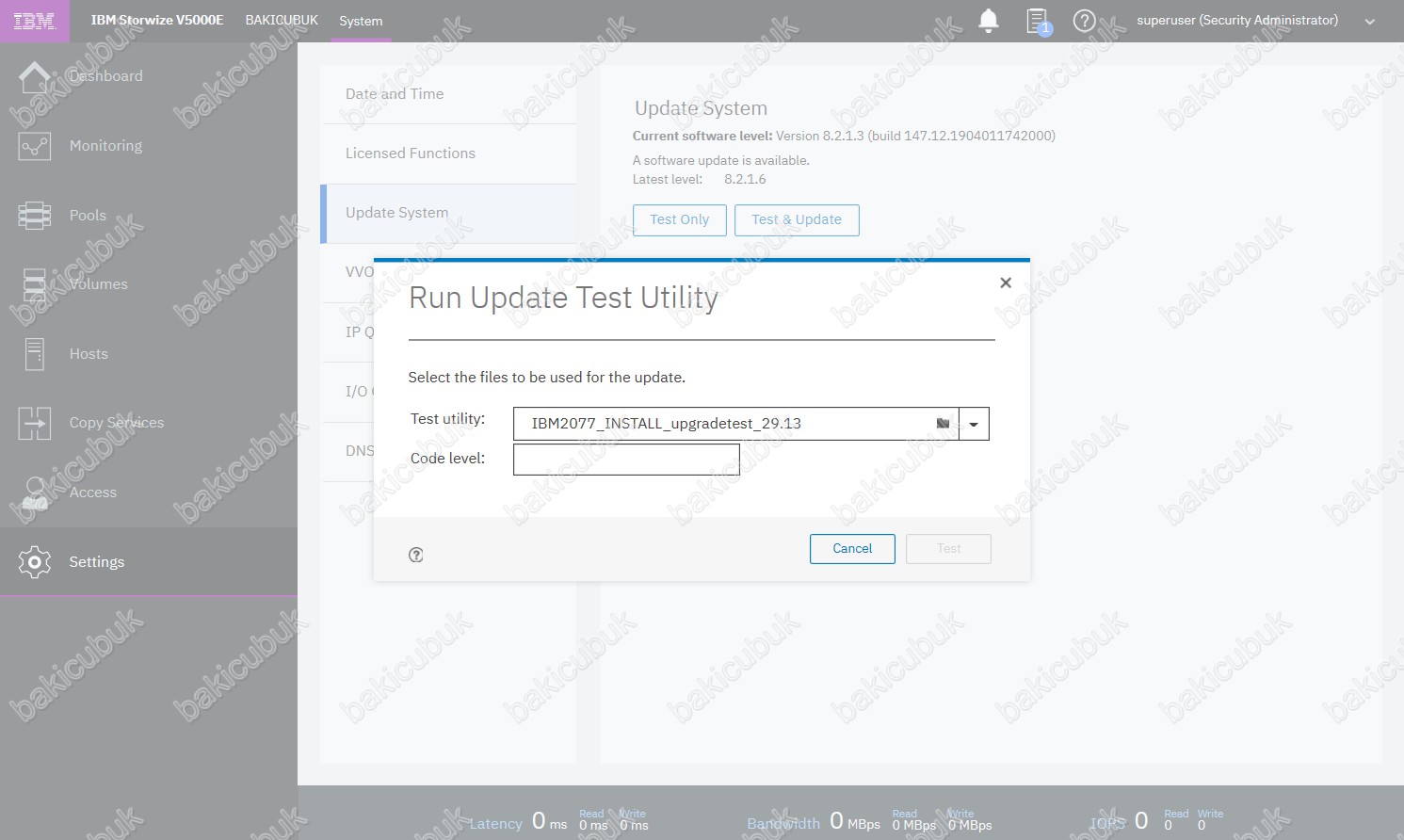Click the Monitoring graph icon
Image resolution: width=1404 pixels, height=840 pixels.
(35, 146)
